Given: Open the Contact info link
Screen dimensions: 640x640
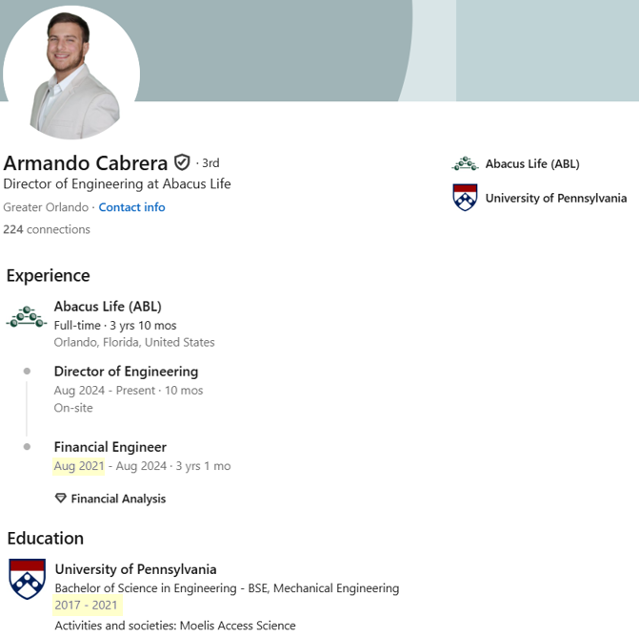Looking at the screenshot, I should 132,207.
